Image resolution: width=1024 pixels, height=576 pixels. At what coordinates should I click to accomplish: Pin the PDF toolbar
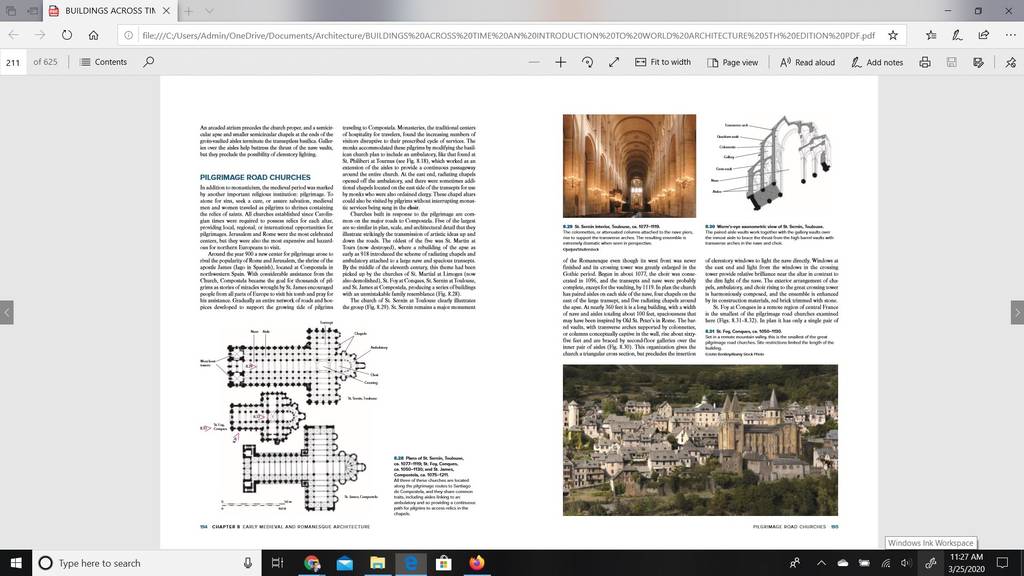click(x=1010, y=62)
